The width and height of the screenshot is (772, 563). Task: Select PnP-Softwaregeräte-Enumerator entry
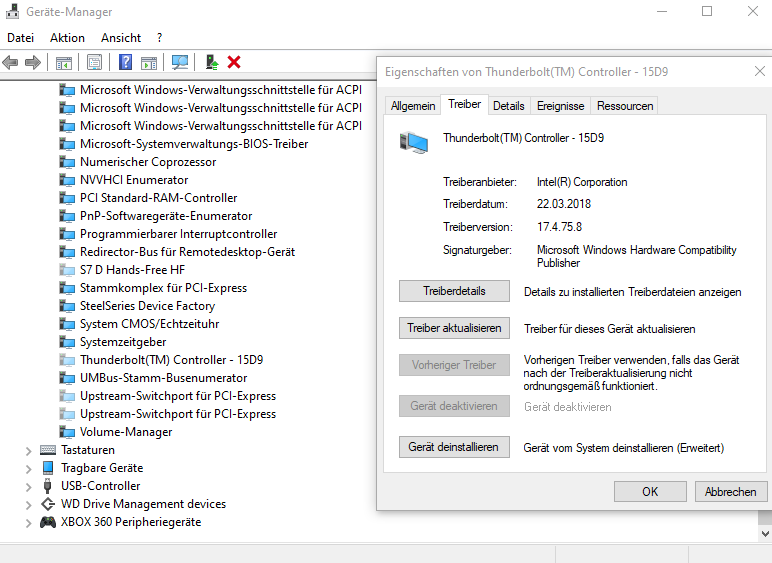(x=166, y=216)
